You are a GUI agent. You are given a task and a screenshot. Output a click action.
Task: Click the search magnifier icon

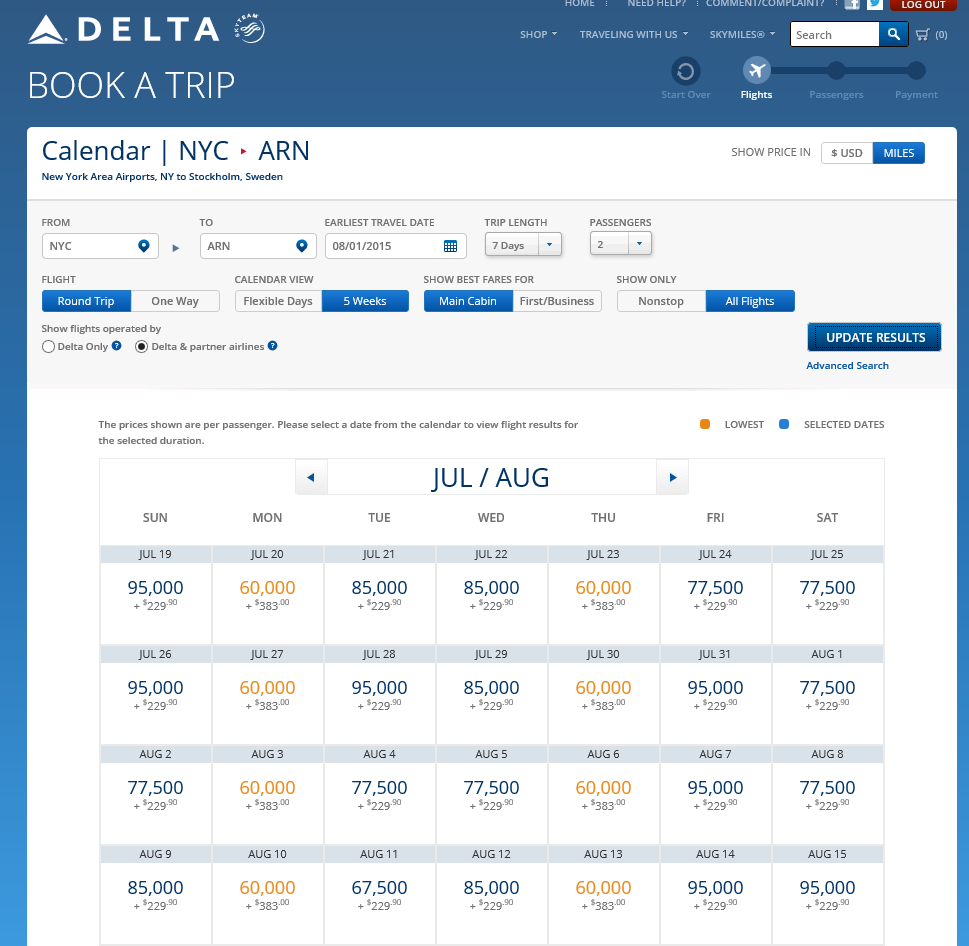[x=893, y=35]
